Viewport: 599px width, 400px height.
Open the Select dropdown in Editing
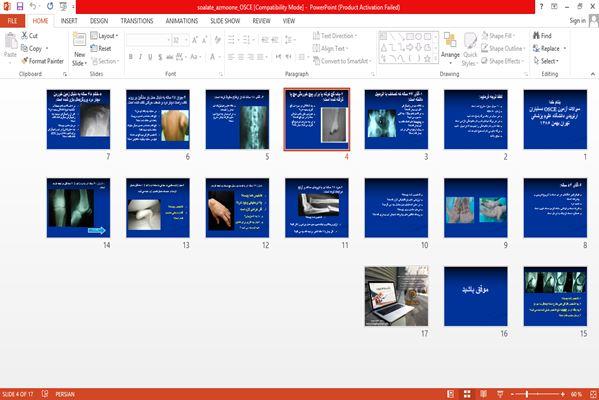[x=546, y=61]
